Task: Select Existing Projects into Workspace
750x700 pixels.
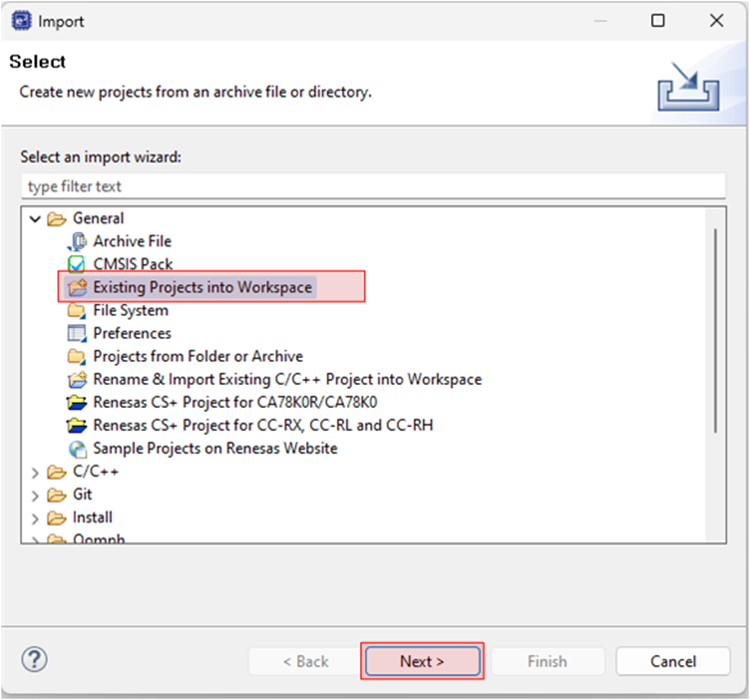Action: (202, 287)
